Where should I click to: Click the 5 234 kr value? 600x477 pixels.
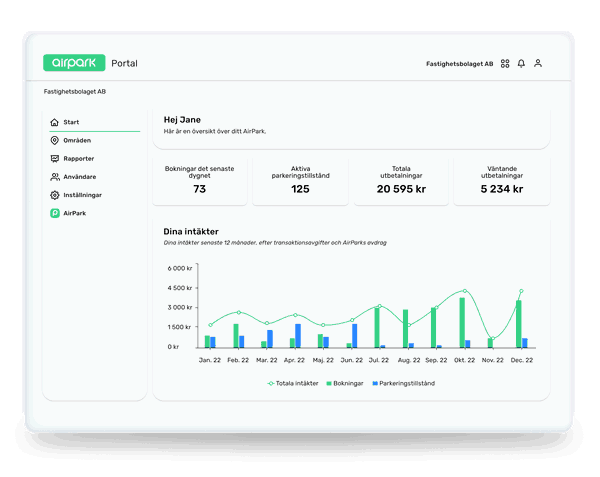tap(502, 189)
